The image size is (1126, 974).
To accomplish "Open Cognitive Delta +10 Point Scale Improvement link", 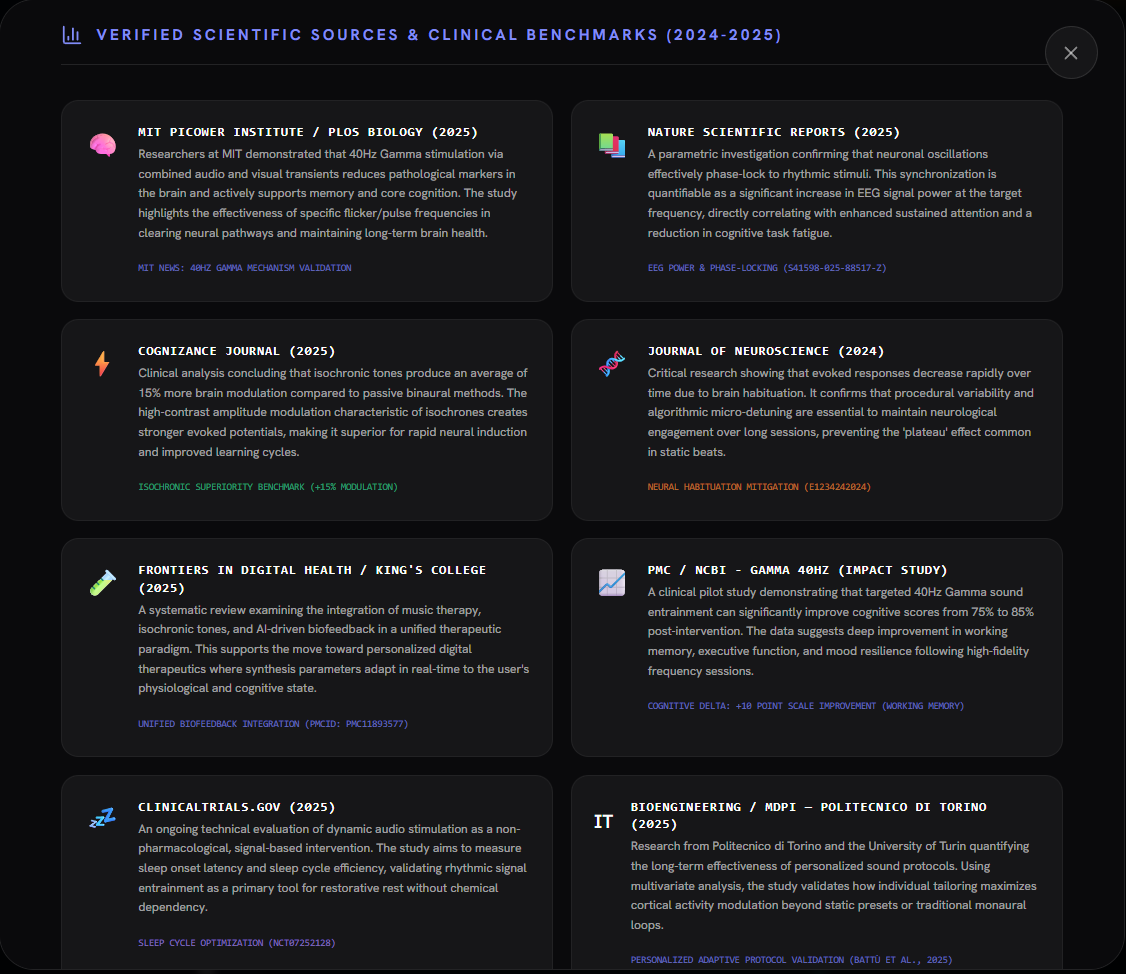I will click(x=806, y=706).
